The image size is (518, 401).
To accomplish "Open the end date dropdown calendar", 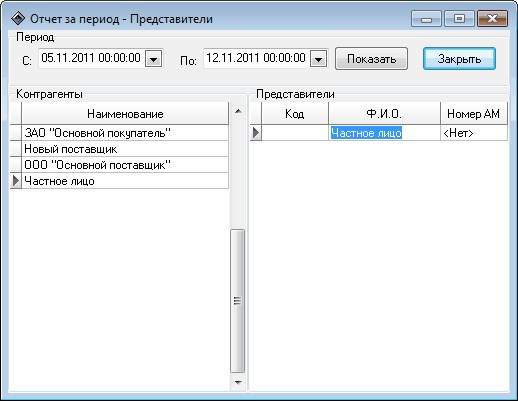I will [x=318, y=59].
